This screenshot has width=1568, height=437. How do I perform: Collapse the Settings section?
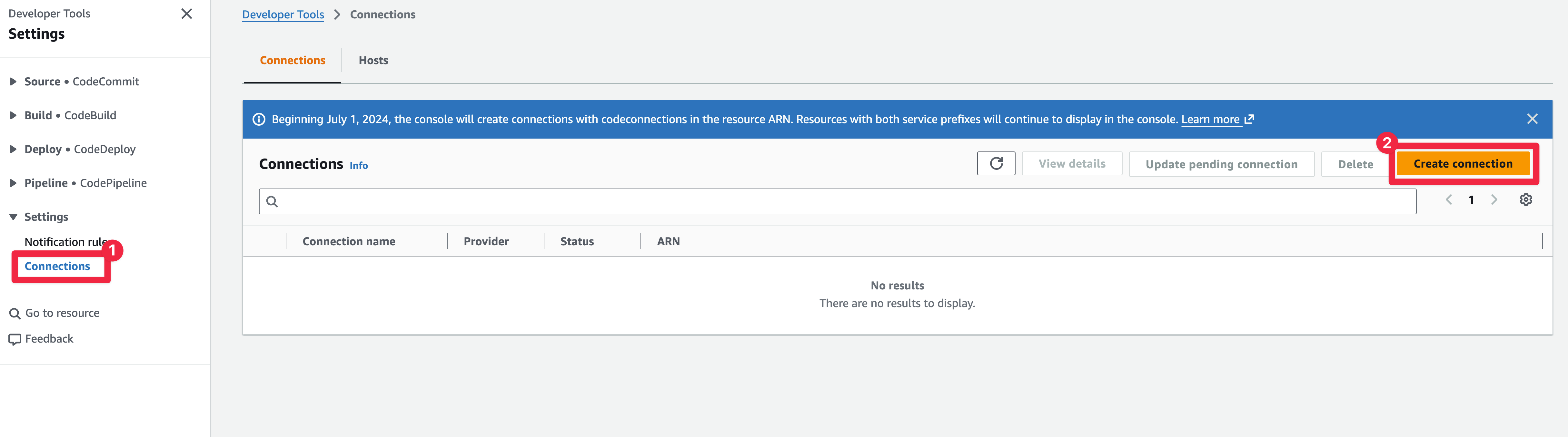[13, 217]
